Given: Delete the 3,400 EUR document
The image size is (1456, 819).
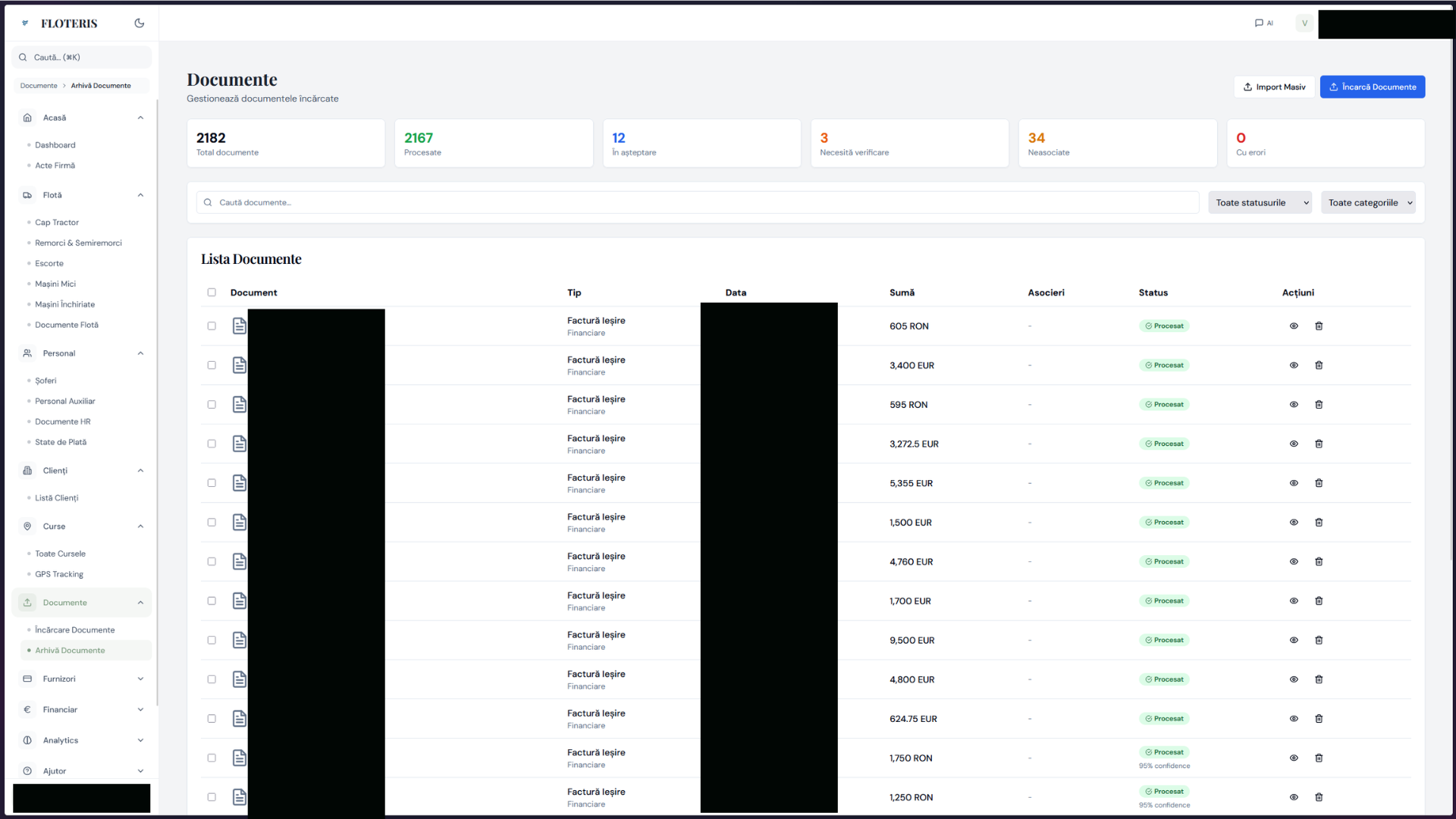Looking at the screenshot, I should (1319, 366).
